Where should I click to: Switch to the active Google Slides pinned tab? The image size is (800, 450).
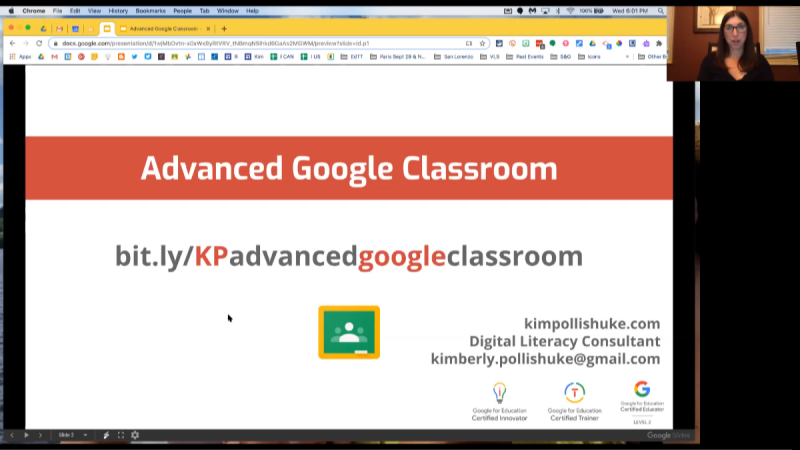coord(107,29)
